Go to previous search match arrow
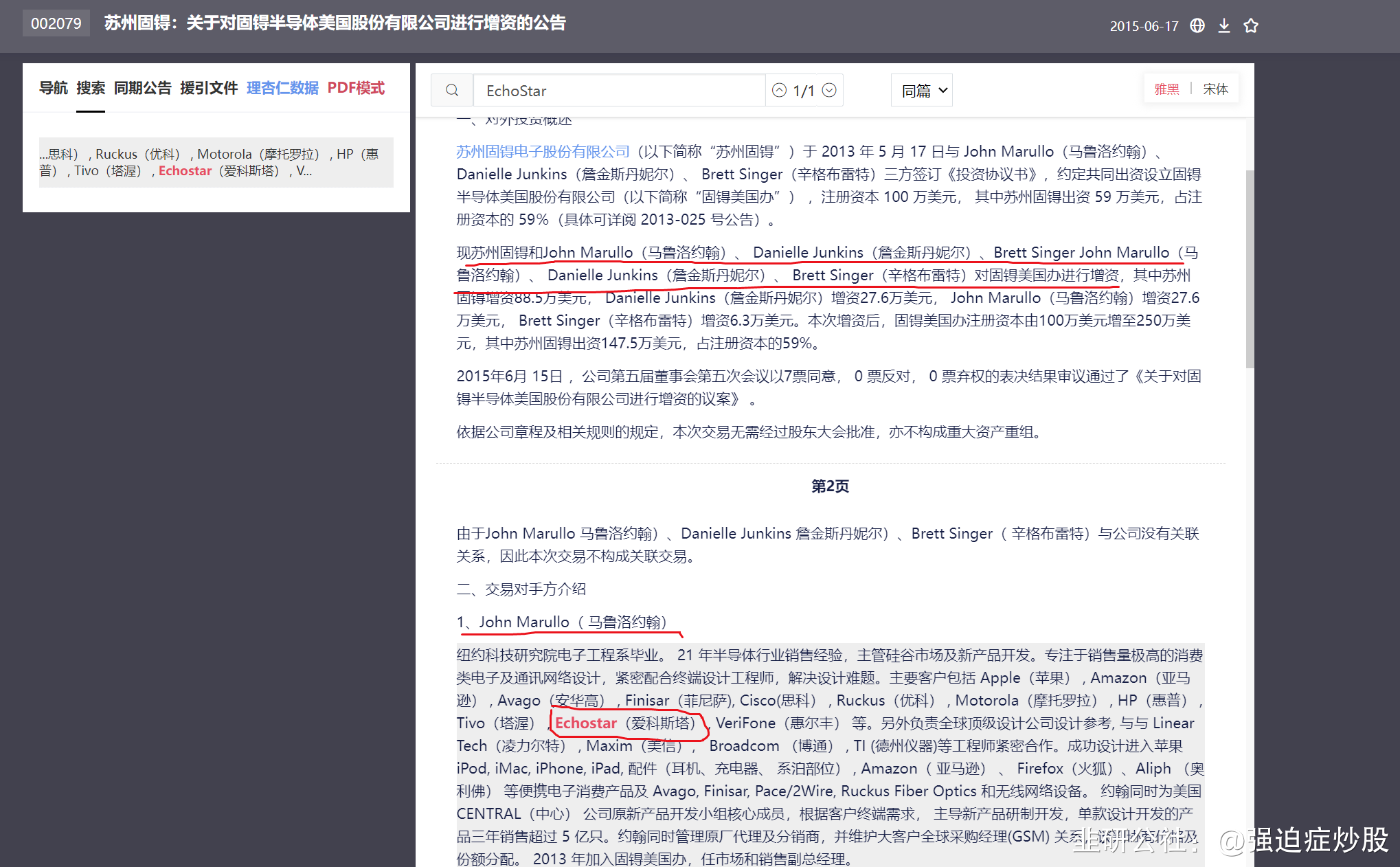 (x=779, y=90)
